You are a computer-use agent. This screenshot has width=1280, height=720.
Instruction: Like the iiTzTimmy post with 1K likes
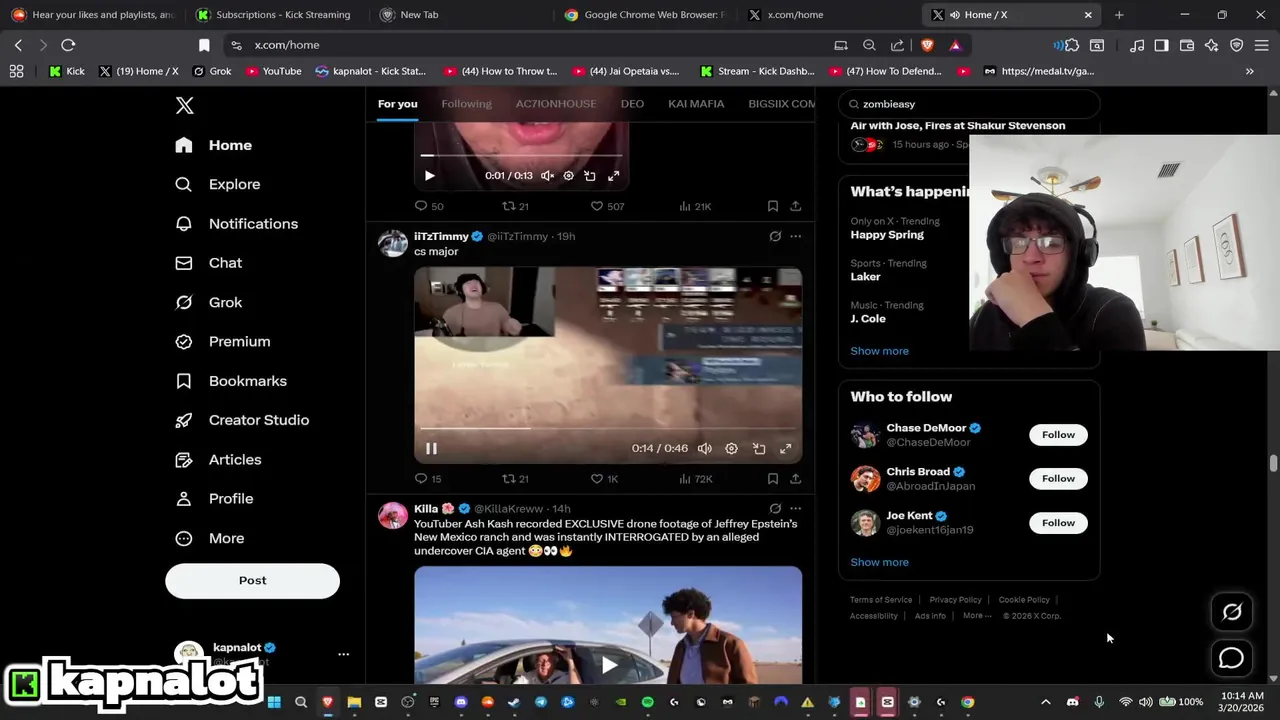coord(604,479)
